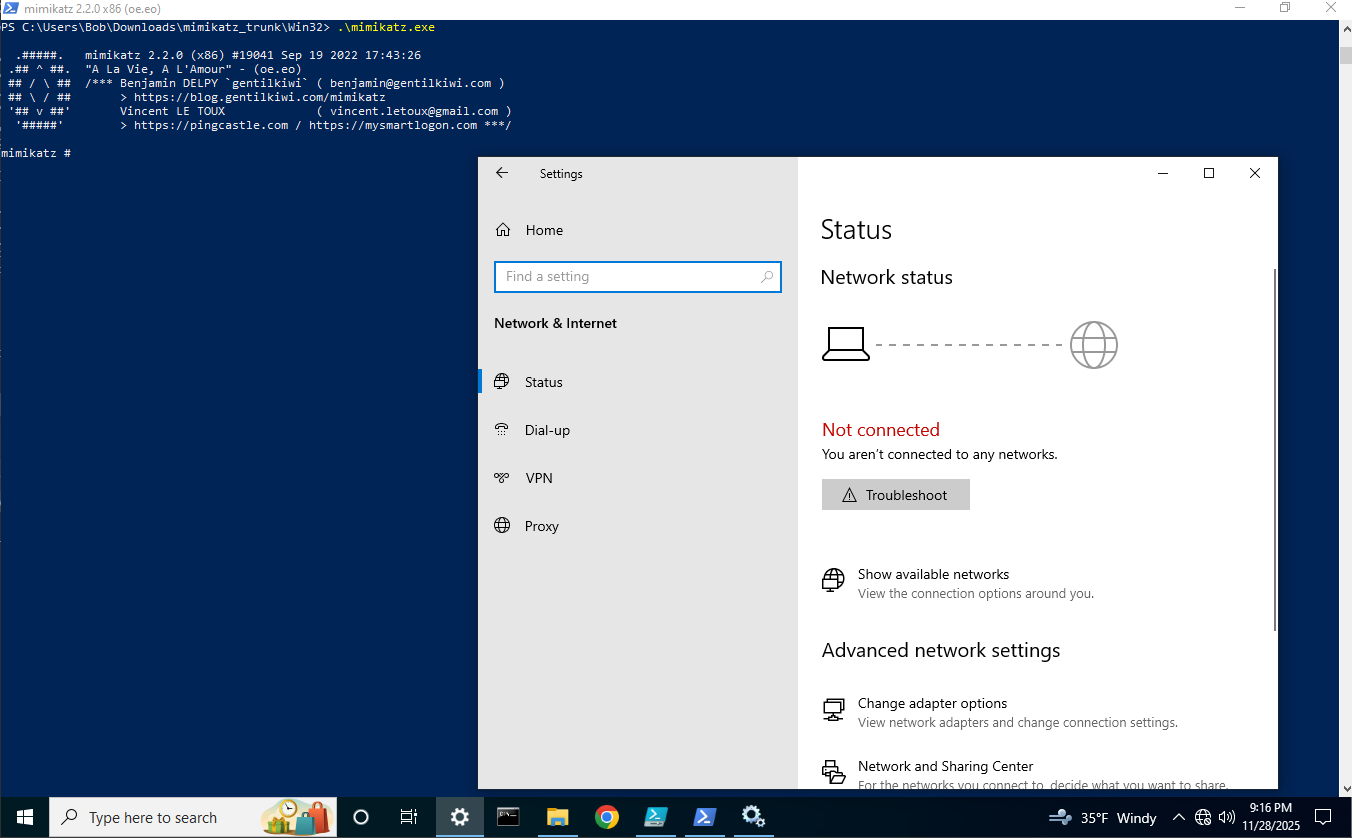Open Change adapter options
The image size is (1352, 838).
[x=931, y=704]
